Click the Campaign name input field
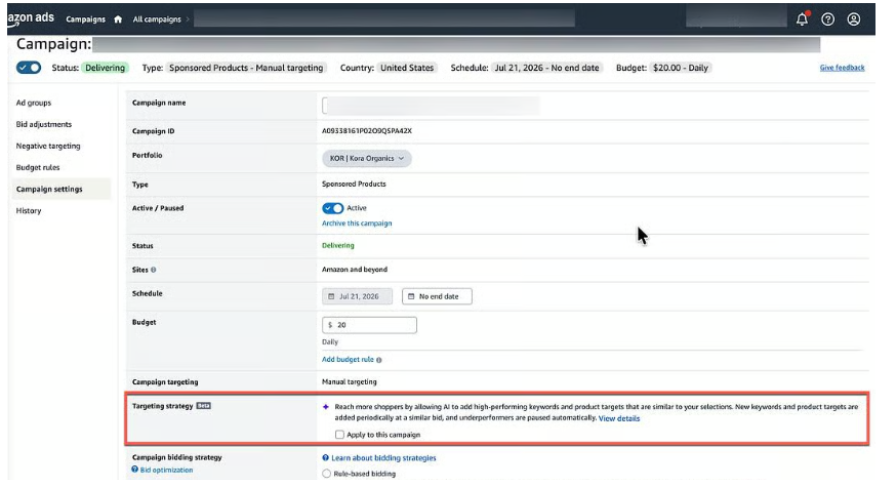This screenshot has height=480, width=896. [x=431, y=106]
